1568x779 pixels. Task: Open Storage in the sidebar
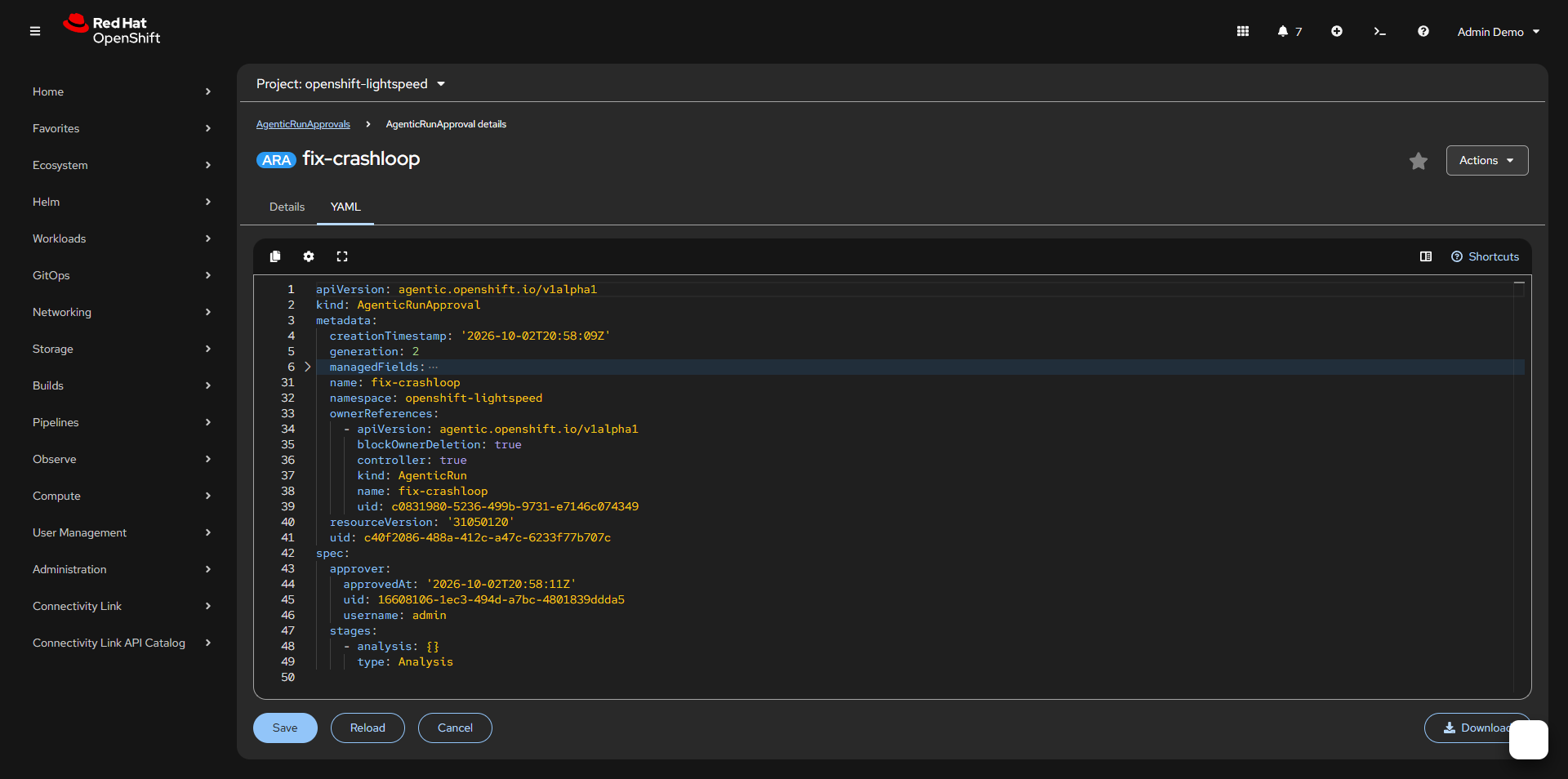[x=122, y=349]
